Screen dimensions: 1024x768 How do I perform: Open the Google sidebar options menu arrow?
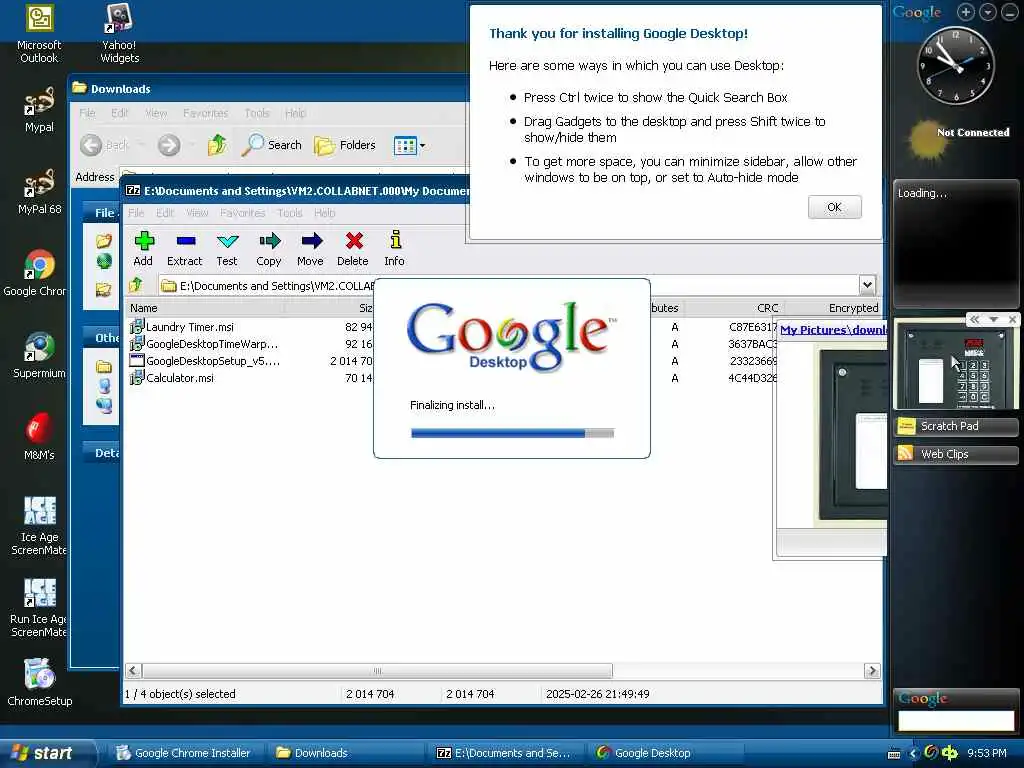tap(987, 12)
